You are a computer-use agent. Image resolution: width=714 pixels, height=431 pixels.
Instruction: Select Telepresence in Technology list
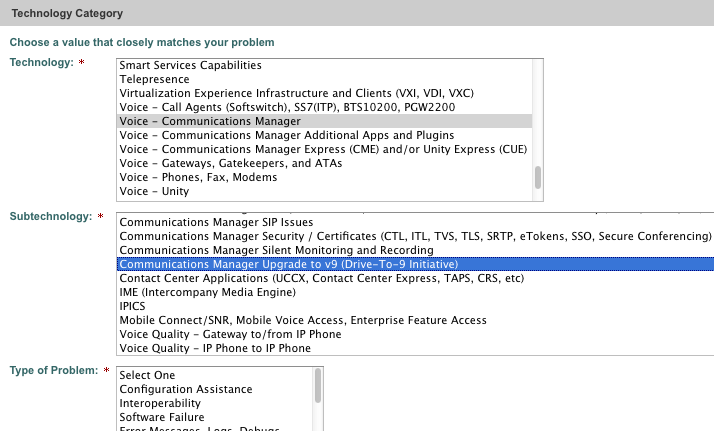[x=324, y=79]
